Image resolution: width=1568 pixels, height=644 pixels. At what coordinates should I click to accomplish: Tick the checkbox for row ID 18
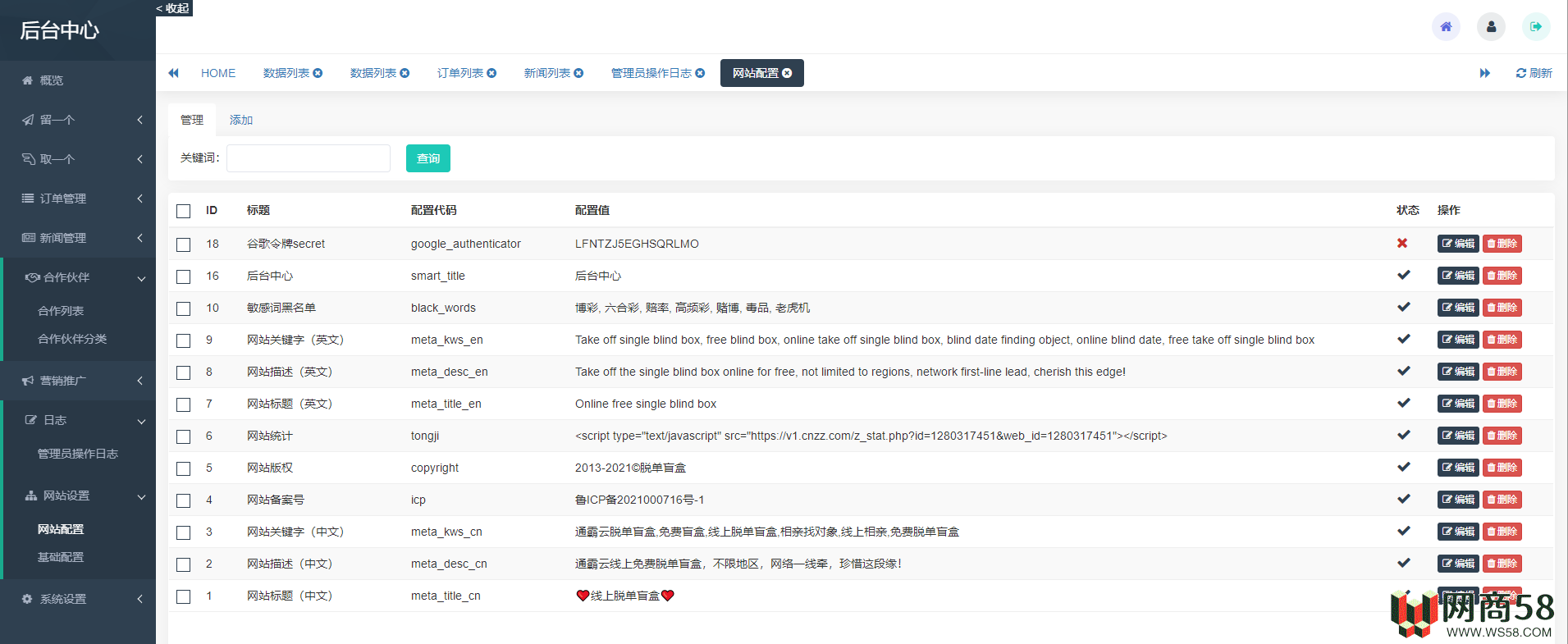[x=184, y=244]
